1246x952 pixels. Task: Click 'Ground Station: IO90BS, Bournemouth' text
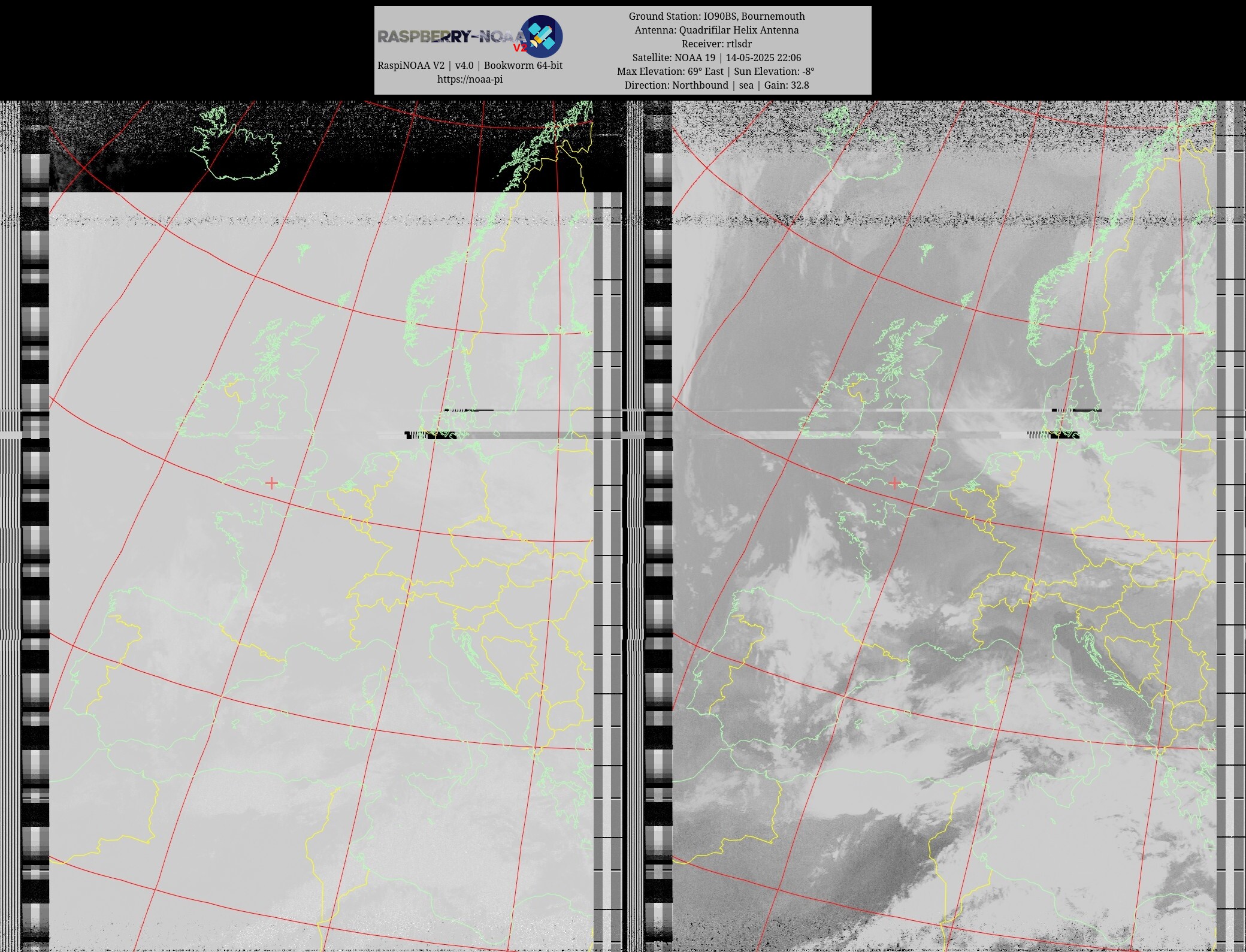click(716, 16)
